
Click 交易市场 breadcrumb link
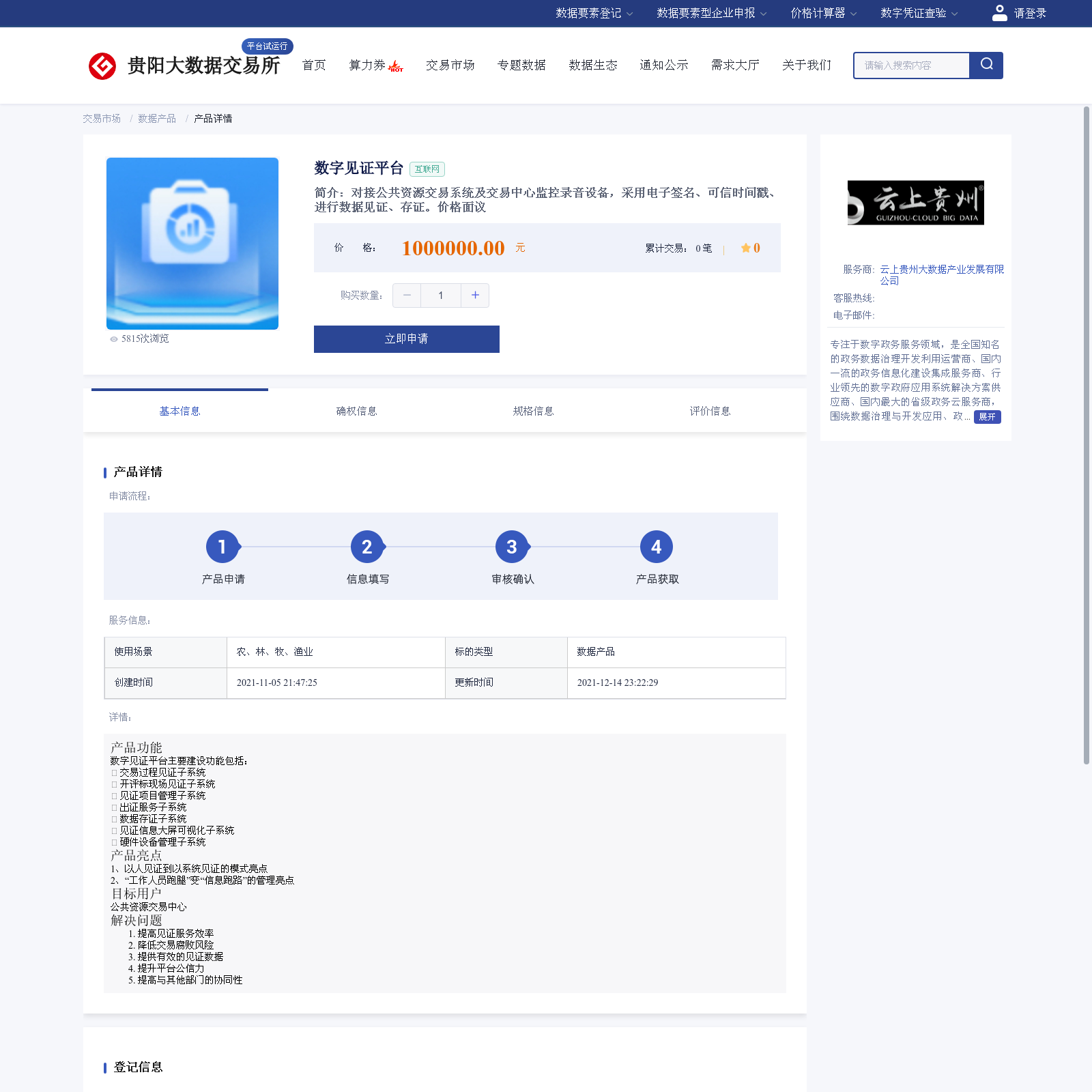pos(102,119)
